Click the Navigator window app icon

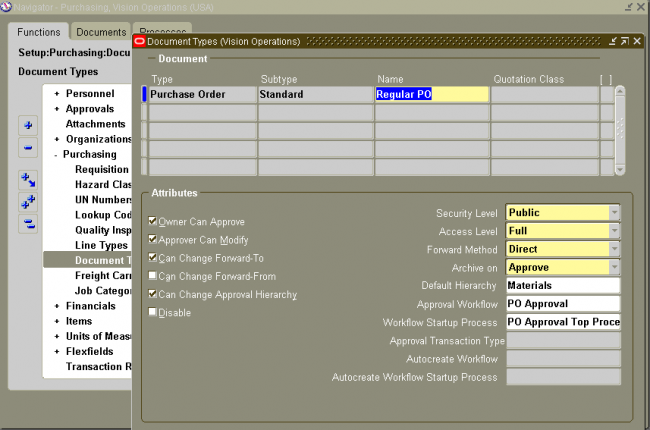[6, 7]
